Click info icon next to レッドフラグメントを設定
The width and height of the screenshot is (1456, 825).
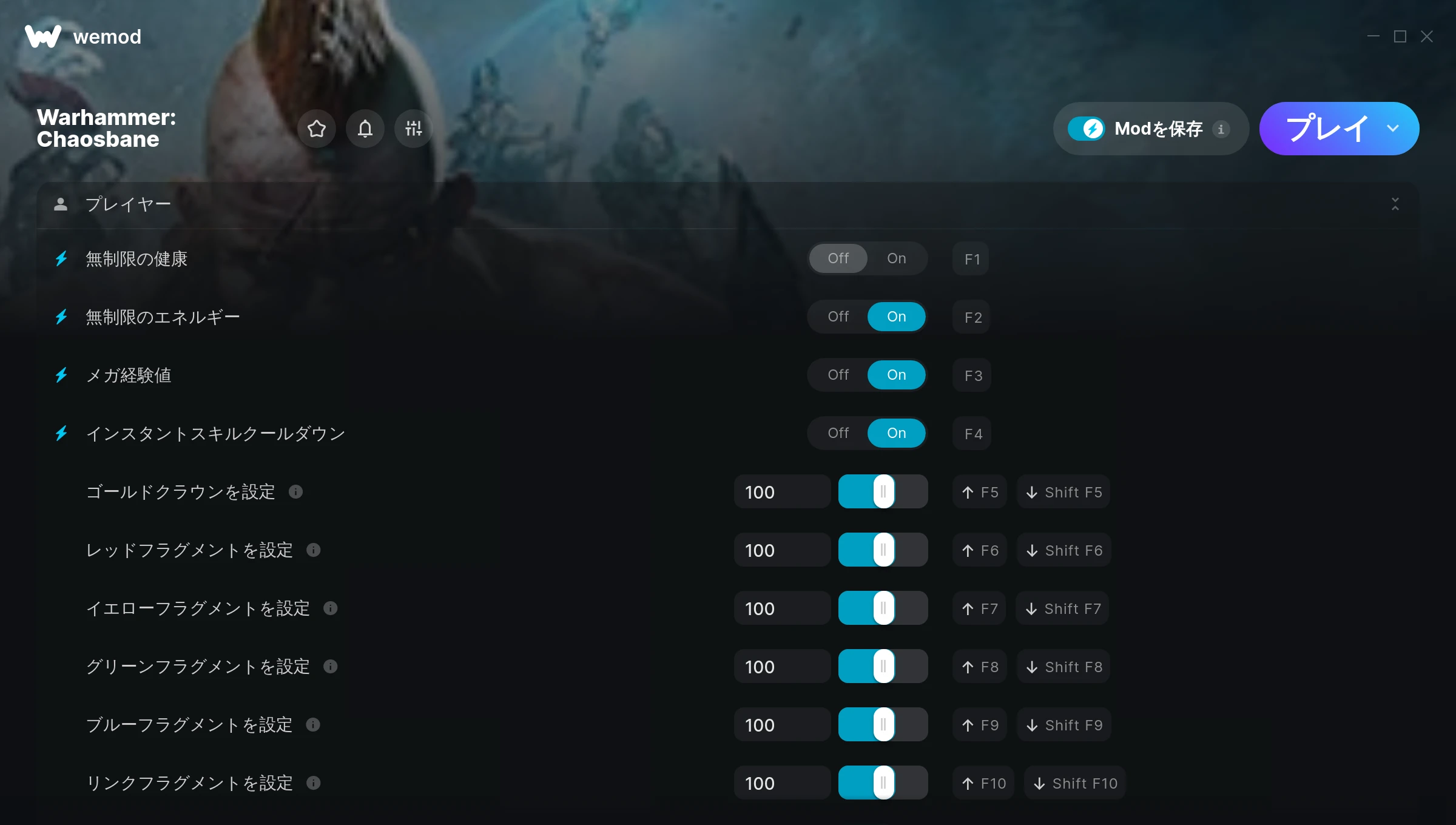coord(313,550)
